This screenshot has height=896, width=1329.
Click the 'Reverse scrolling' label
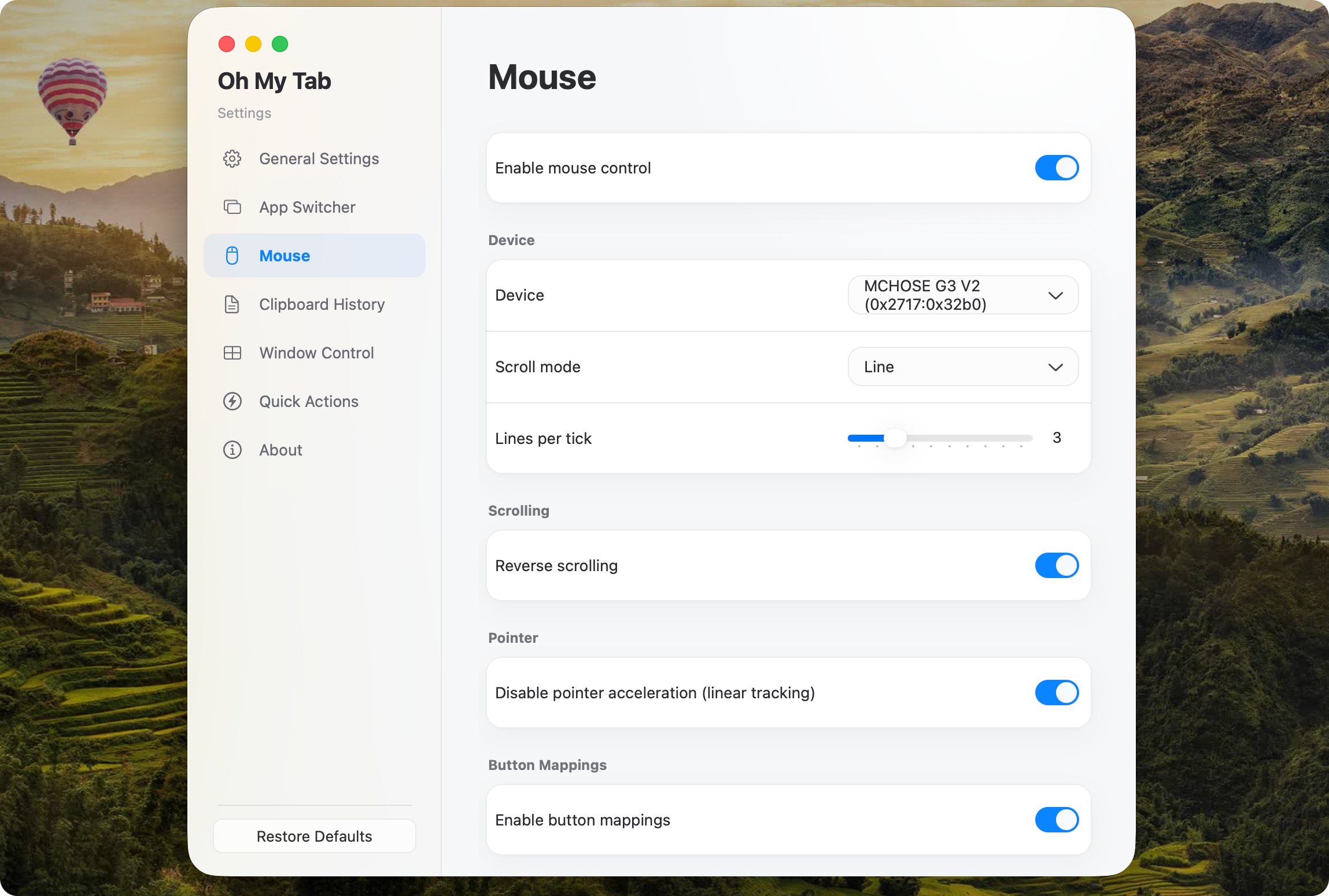pyautogui.click(x=556, y=565)
